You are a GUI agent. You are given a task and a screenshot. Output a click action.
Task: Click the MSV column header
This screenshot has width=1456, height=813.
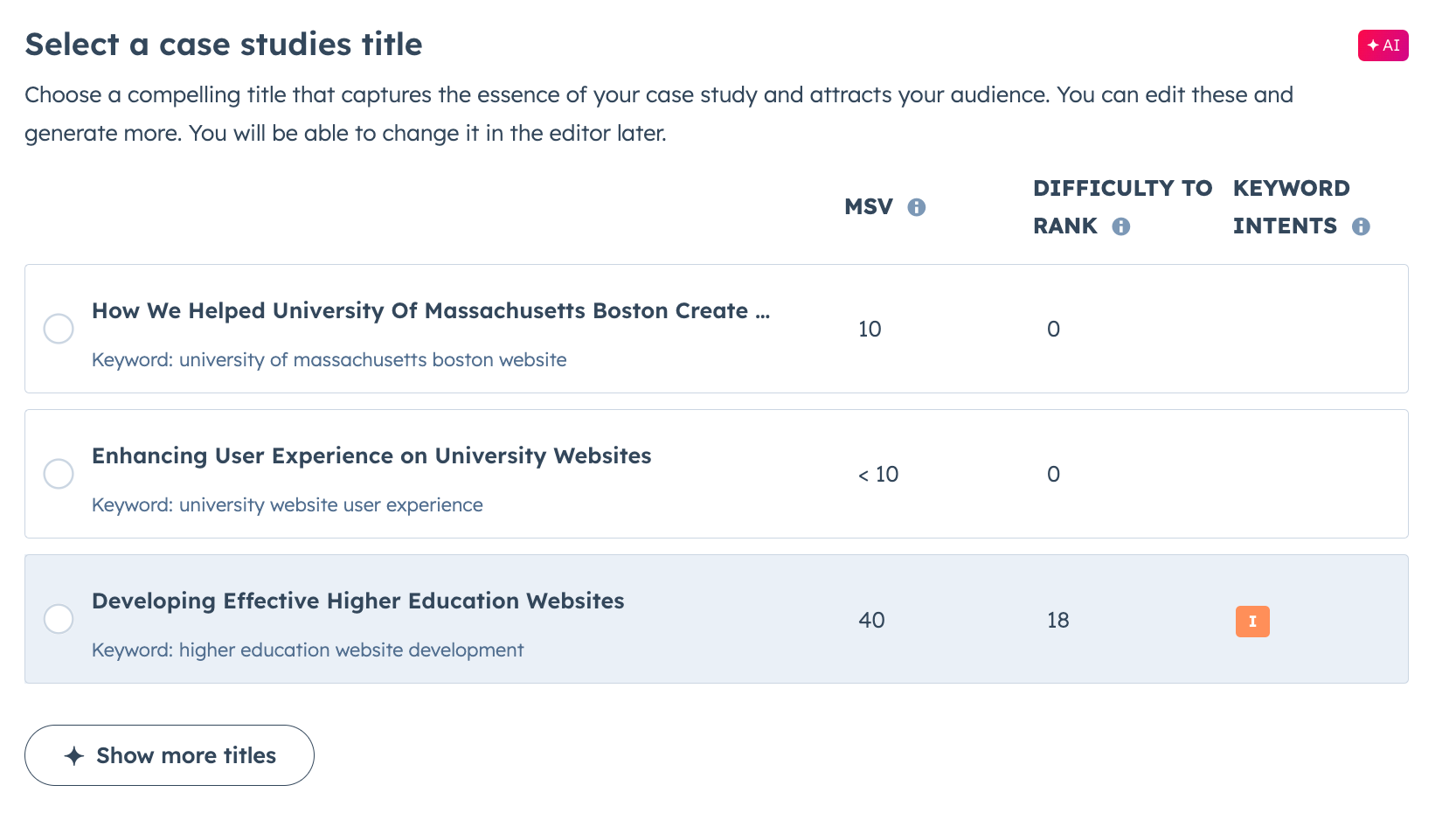point(869,207)
